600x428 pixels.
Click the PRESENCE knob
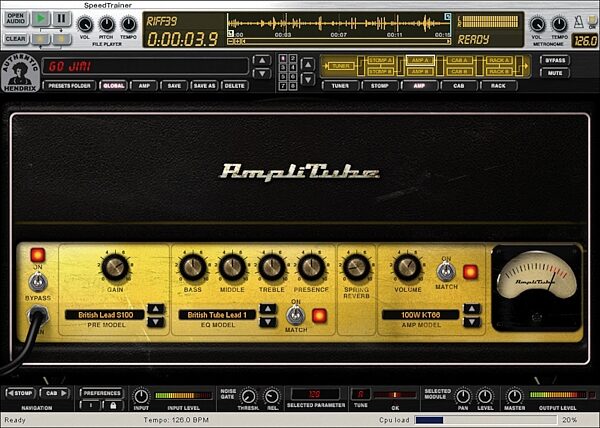pyautogui.click(x=311, y=267)
